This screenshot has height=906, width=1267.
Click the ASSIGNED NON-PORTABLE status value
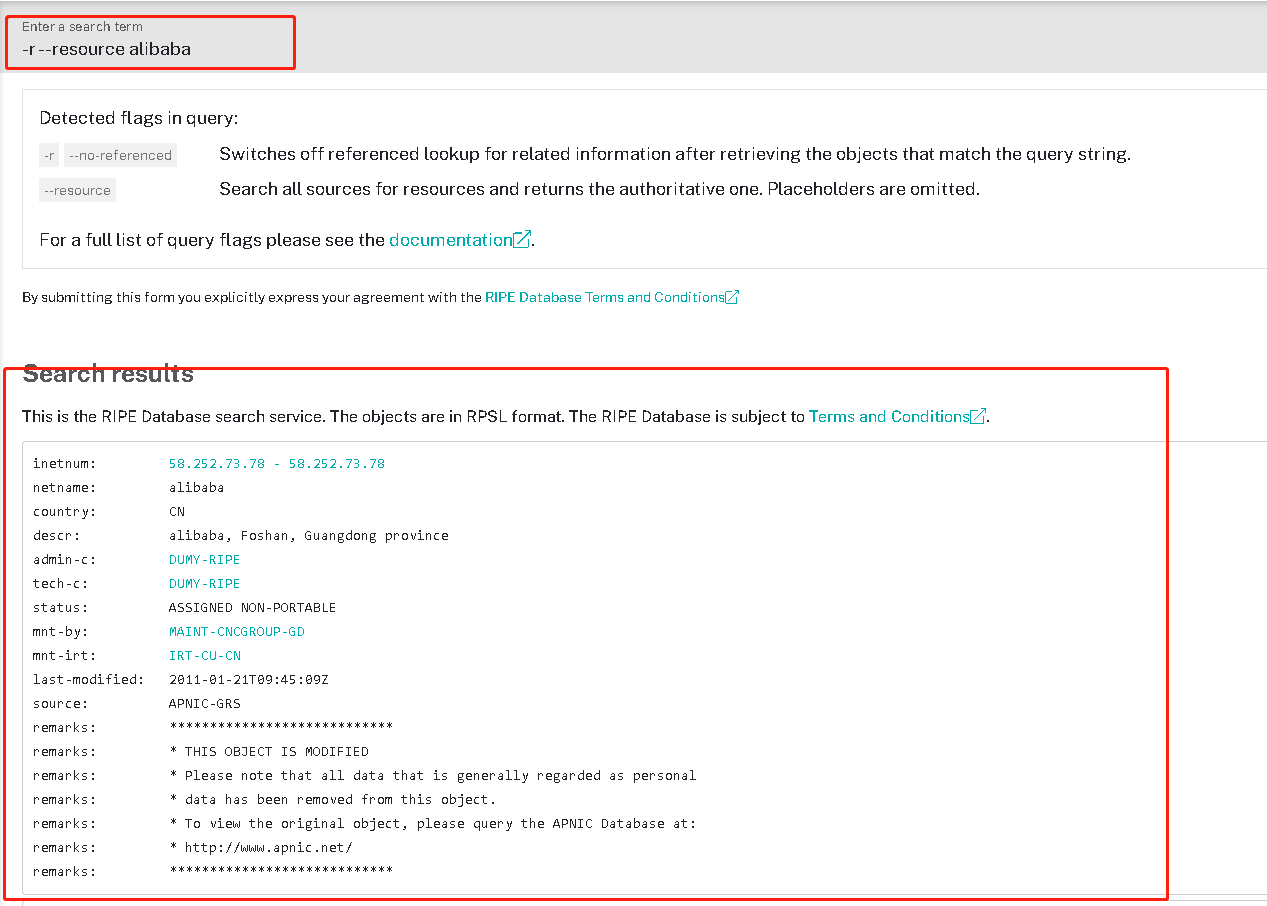[252, 608]
